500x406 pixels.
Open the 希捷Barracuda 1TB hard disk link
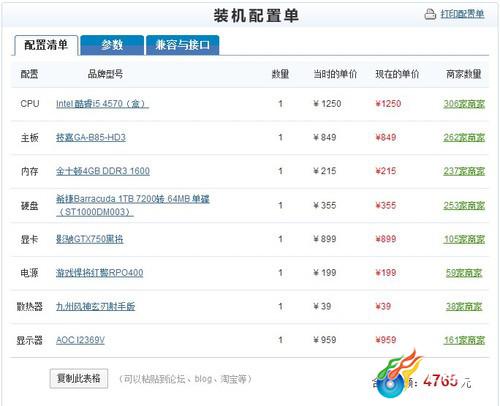point(133,205)
